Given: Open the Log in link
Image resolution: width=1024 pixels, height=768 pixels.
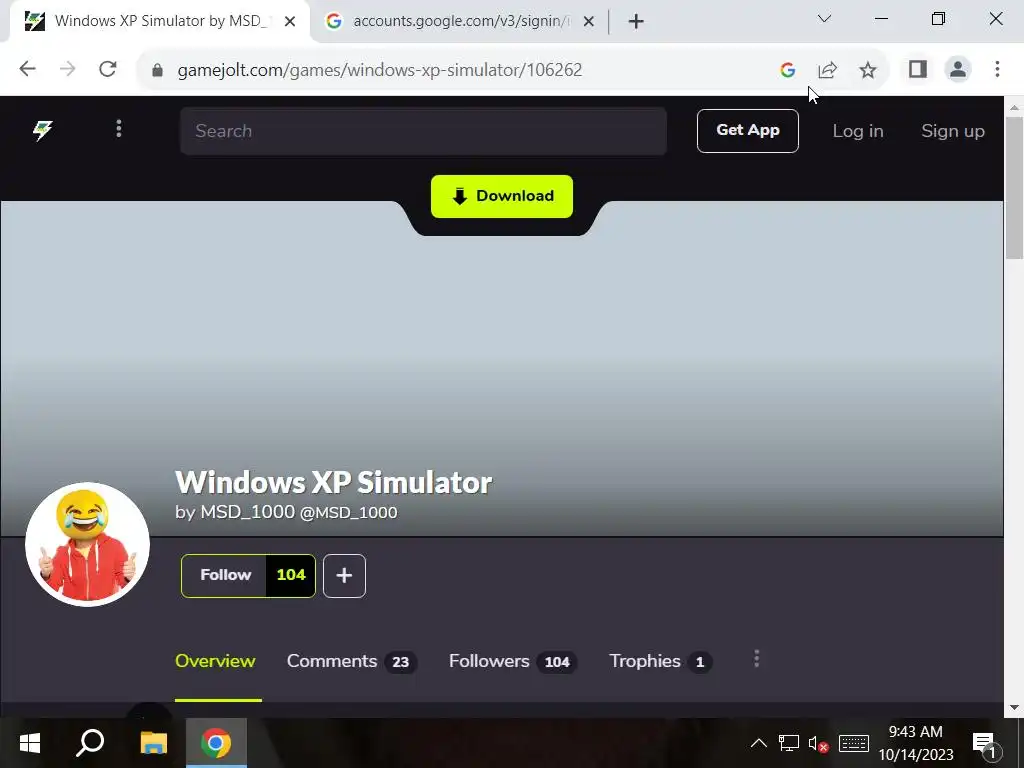Looking at the screenshot, I should (x=857, y=131).
